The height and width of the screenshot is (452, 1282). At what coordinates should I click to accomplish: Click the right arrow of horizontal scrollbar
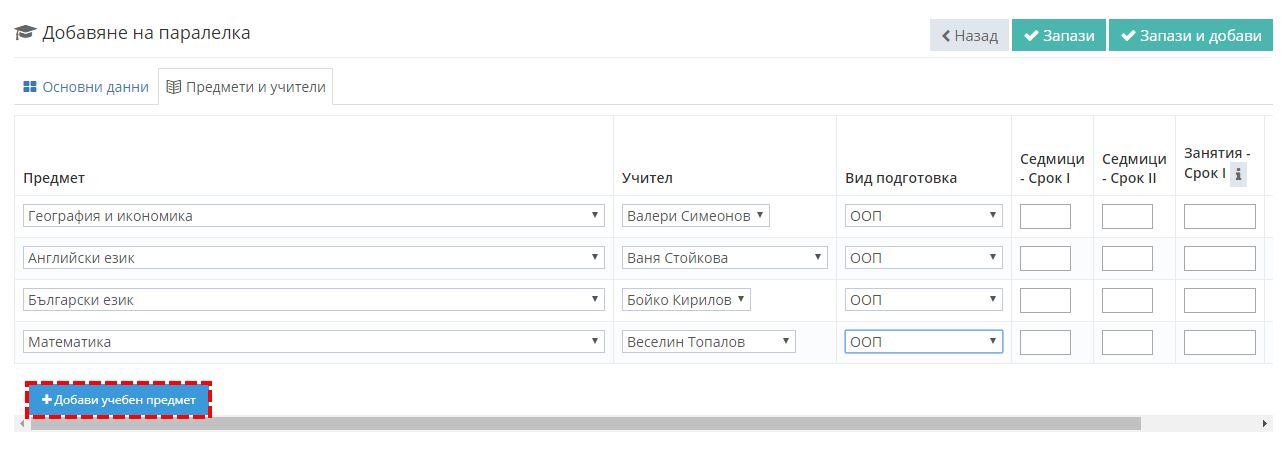point(1265,424)
